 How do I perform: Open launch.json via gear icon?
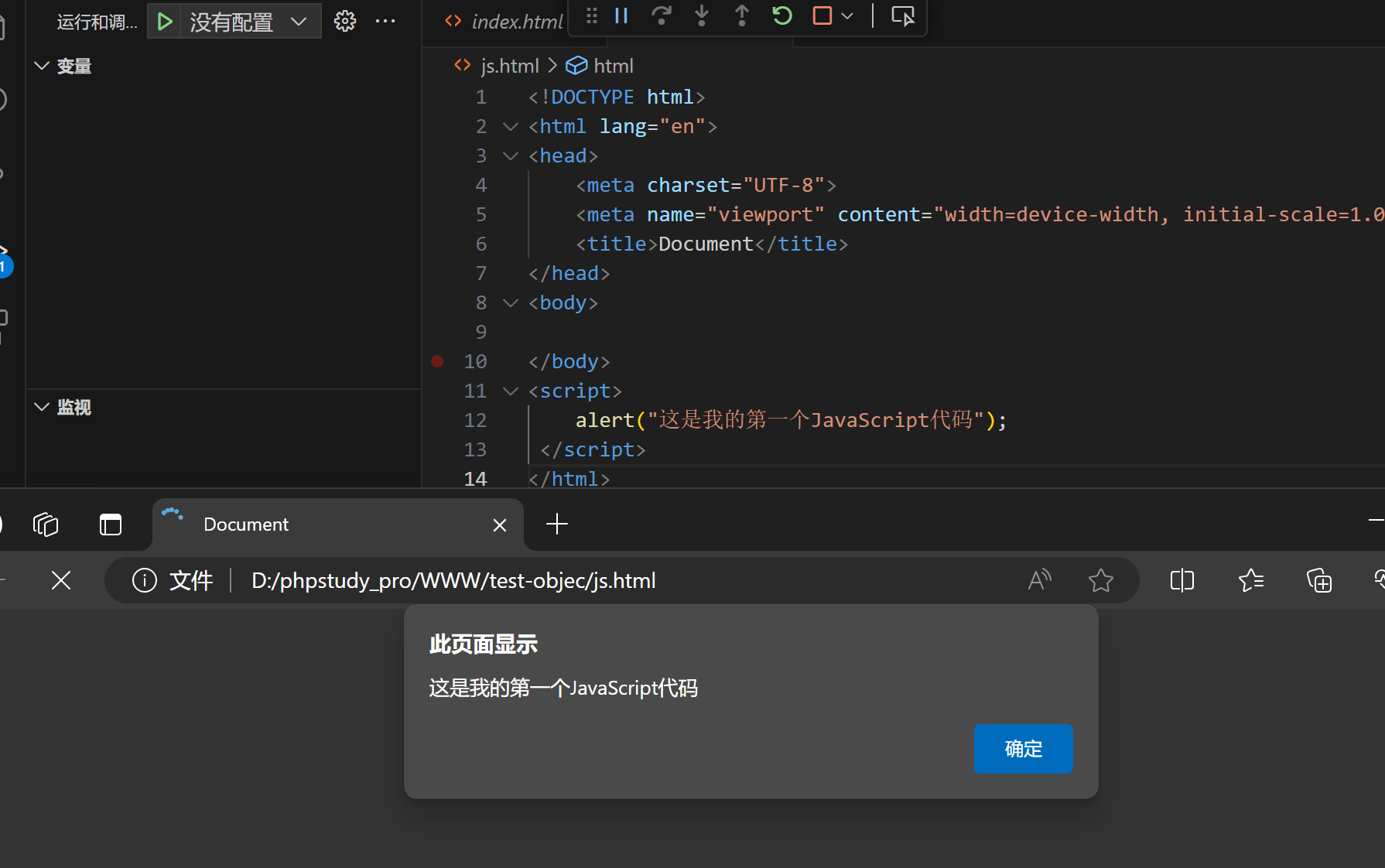coord(345,22)
